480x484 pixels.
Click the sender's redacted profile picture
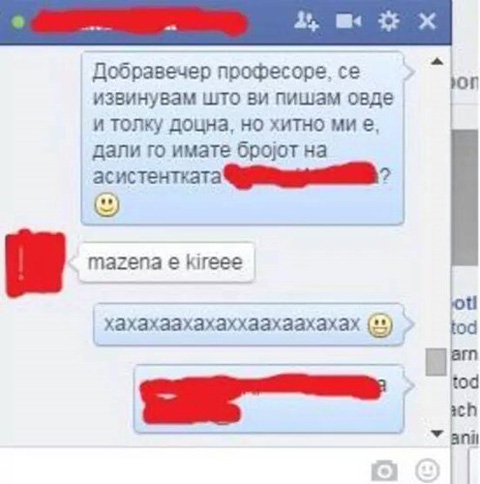pyautogui.click(x=35, y=263)
